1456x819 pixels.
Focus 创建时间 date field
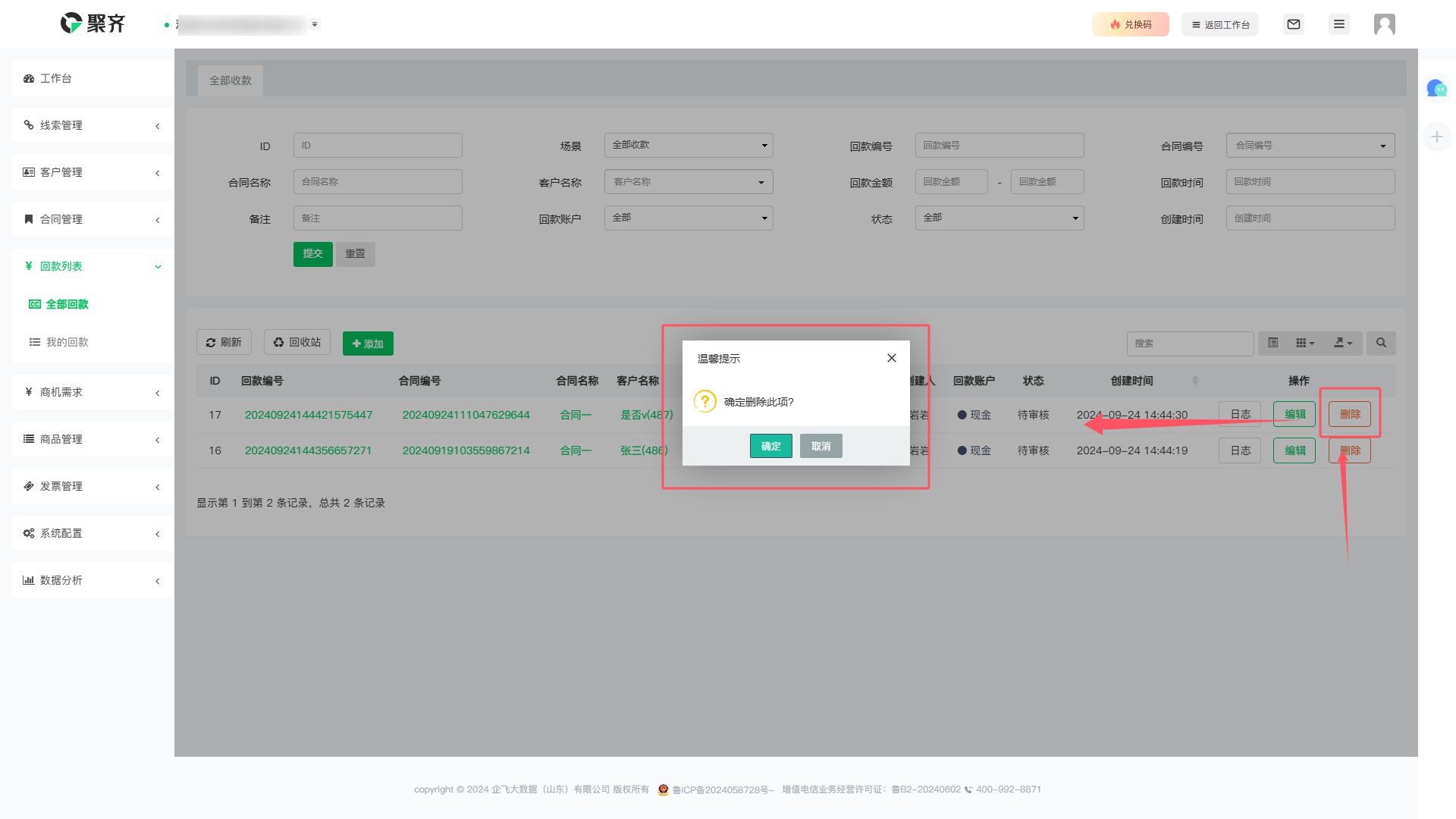point(1310,218)
